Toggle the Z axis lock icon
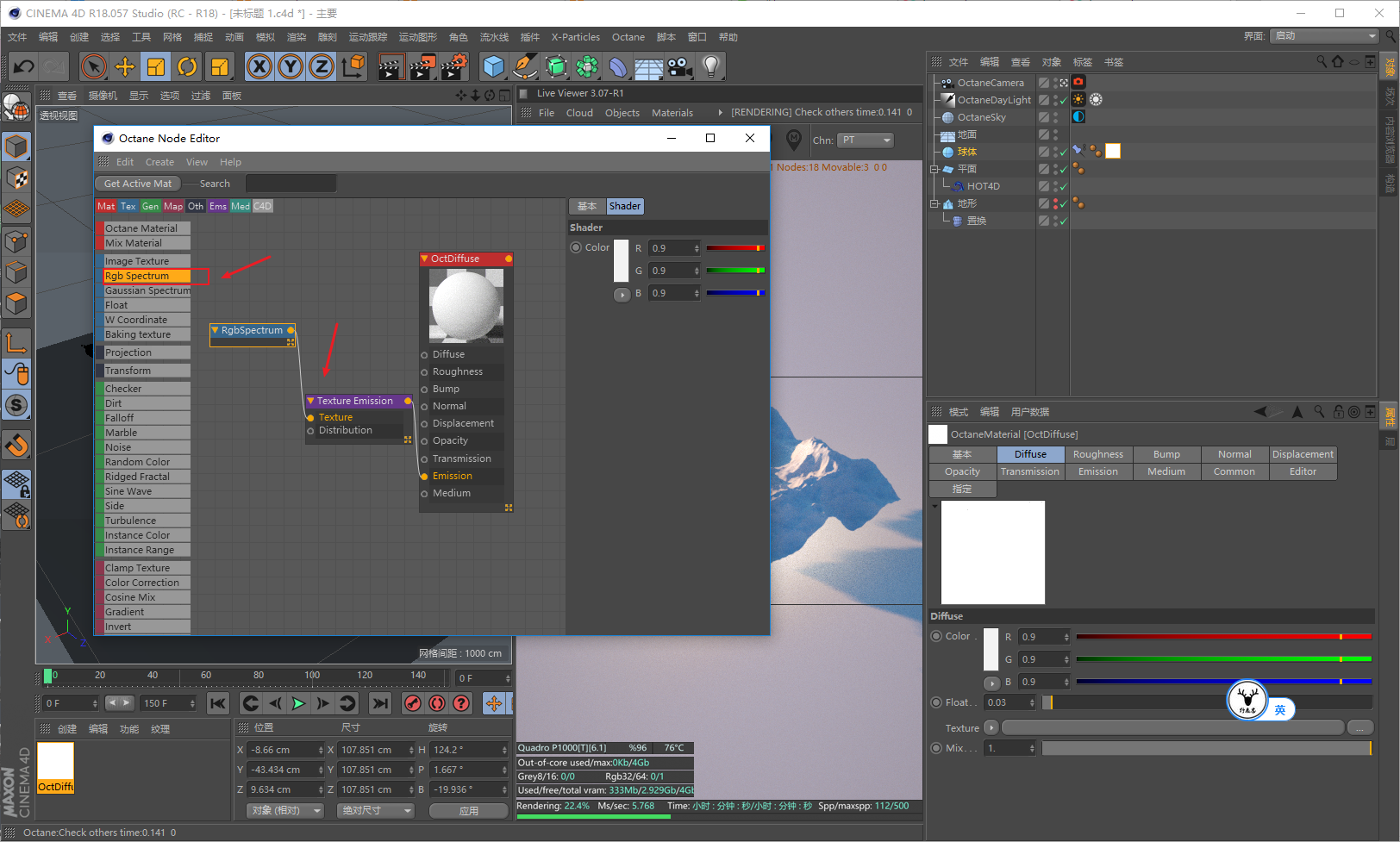This screenshot has height=842, width=1400. [322, 66]
